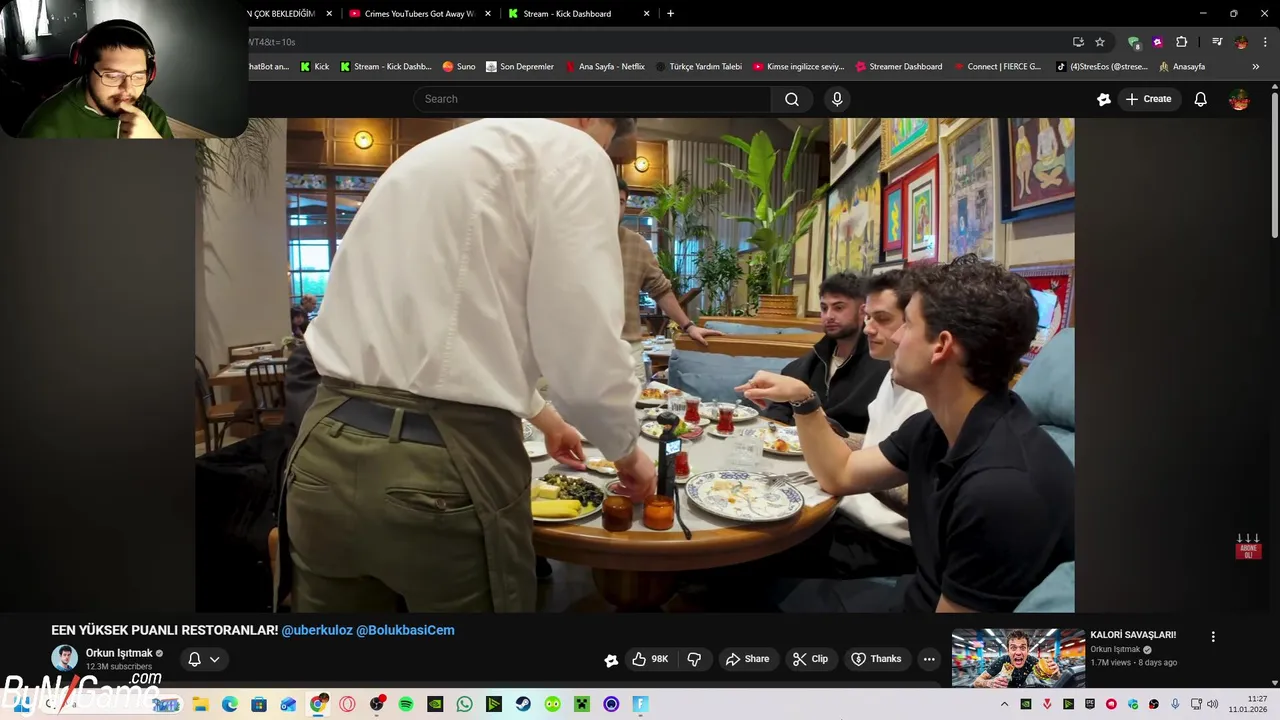Open Chrome profile avatar in toolbar
The image size is (1280, 720).
click(1241, 42)
